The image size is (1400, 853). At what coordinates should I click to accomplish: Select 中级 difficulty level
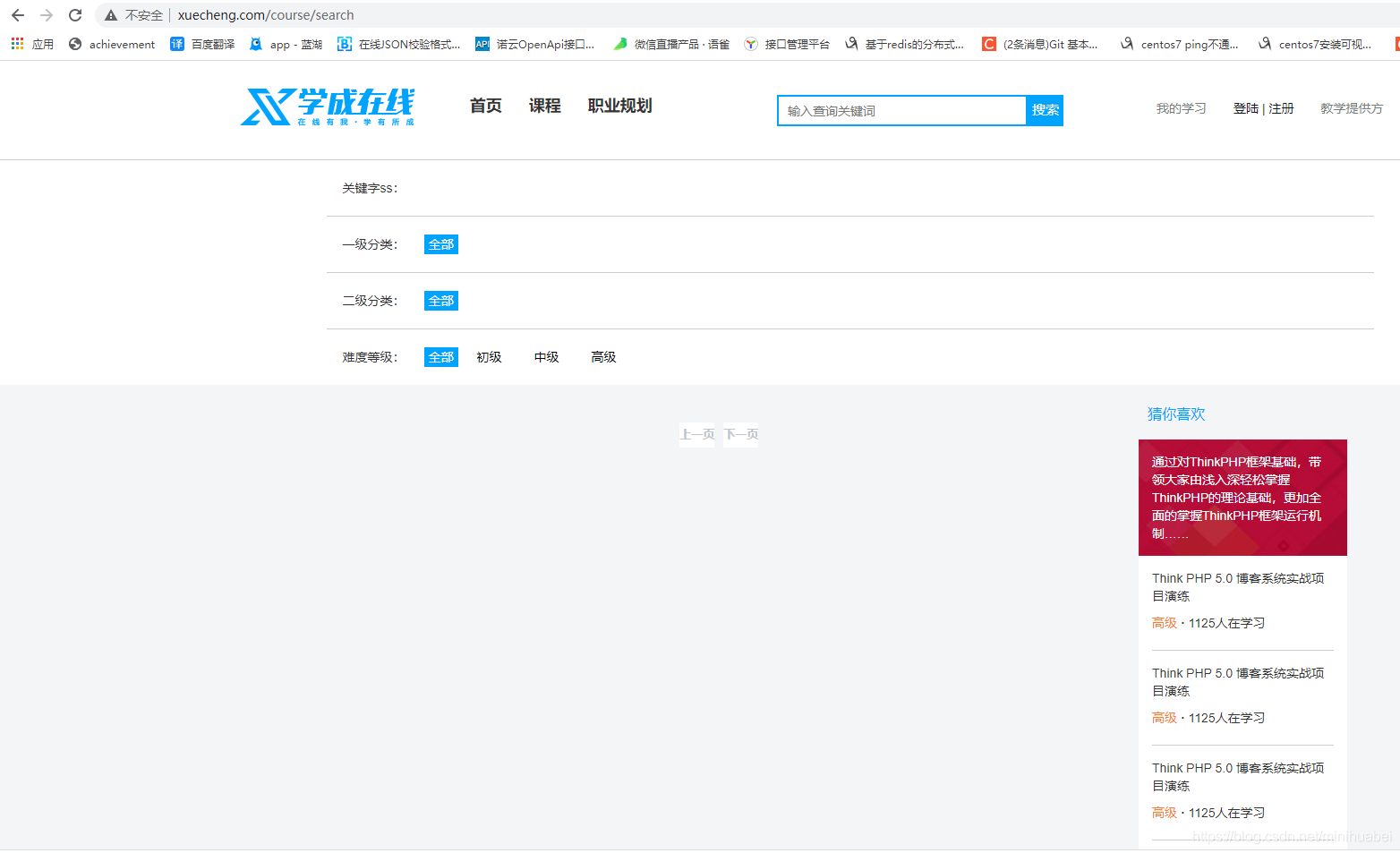545,356
